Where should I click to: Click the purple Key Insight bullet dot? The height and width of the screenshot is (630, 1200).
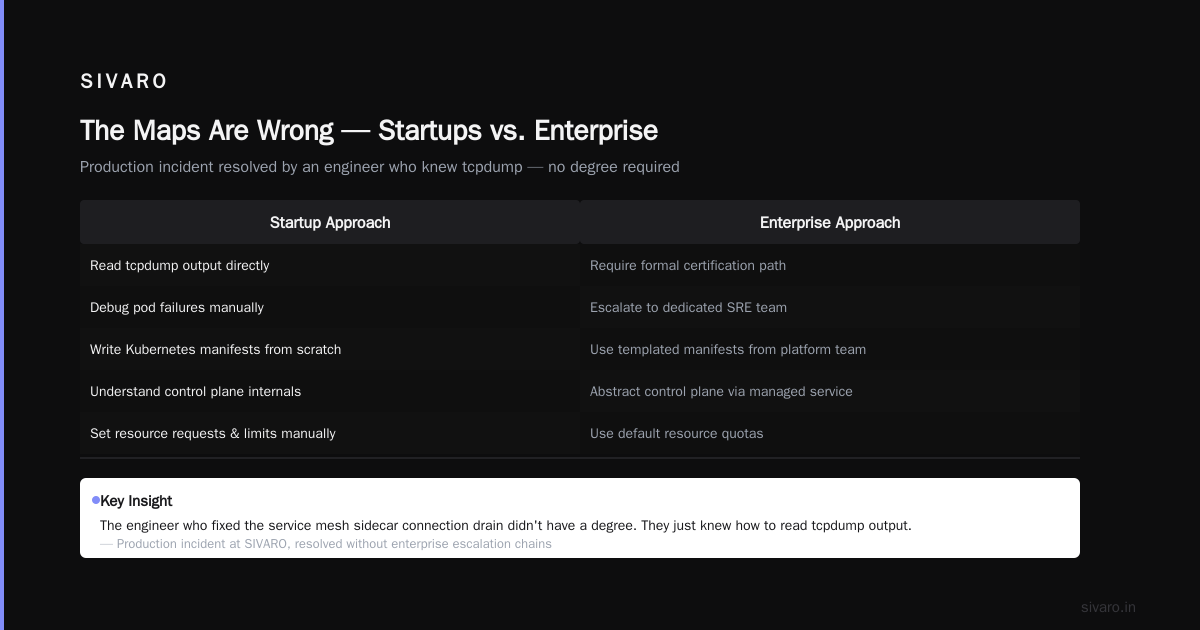click(x=96, y=500)
